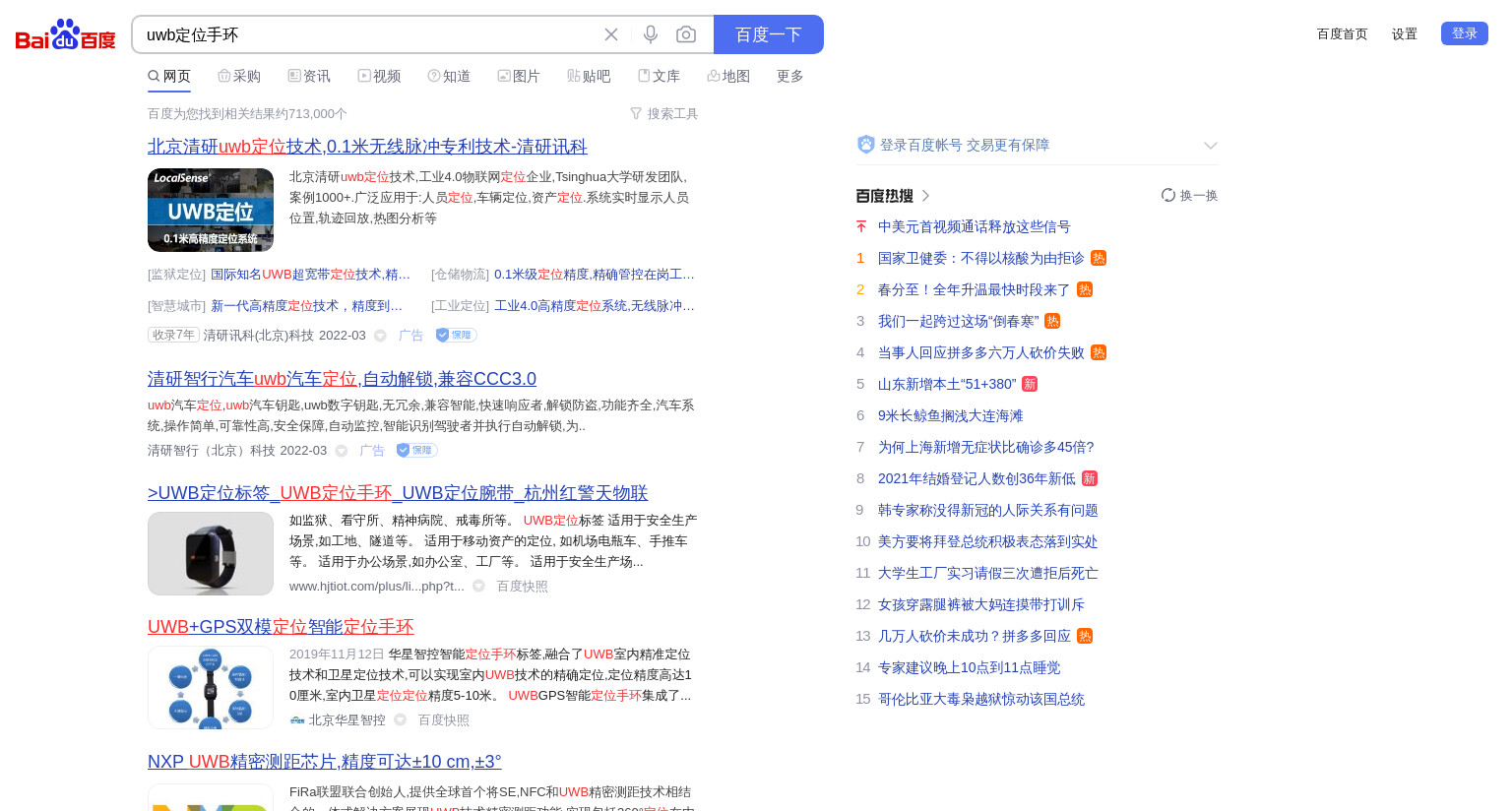Click 热 badge beside 几万人砍价未成功 topic

(1085, 636)
